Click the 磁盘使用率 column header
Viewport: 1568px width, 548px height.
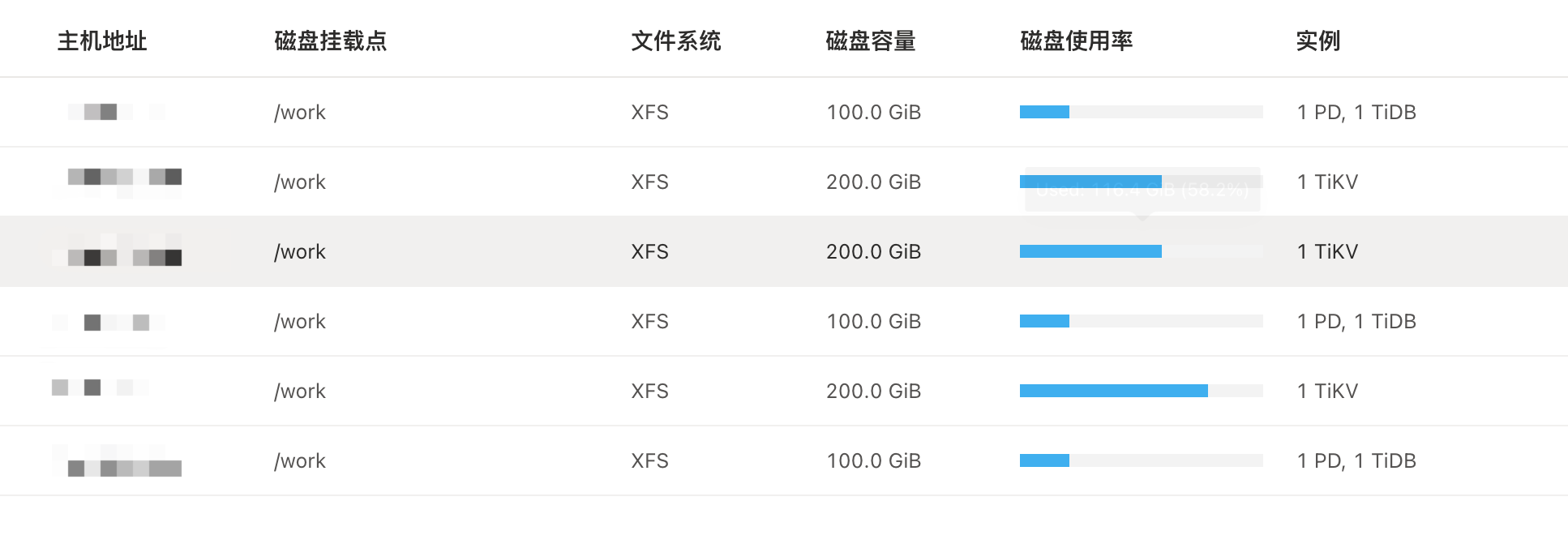pos(1076,41)
